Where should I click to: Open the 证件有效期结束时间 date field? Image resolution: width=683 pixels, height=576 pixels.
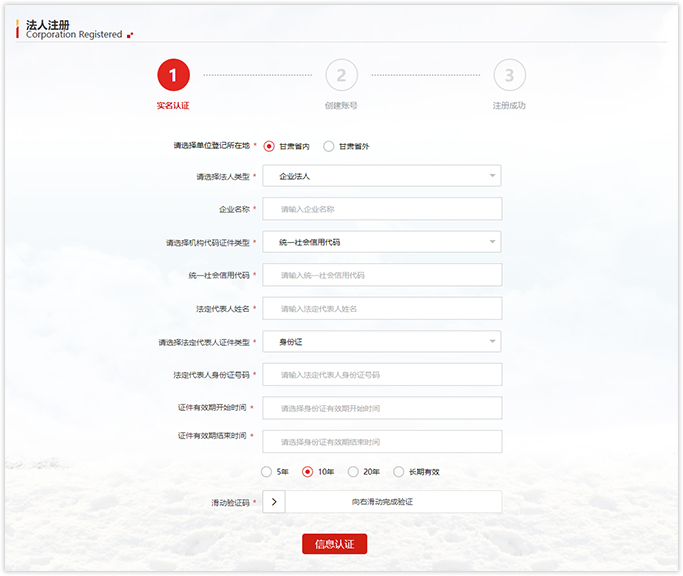pyautogui.click(x=382, y=441)
